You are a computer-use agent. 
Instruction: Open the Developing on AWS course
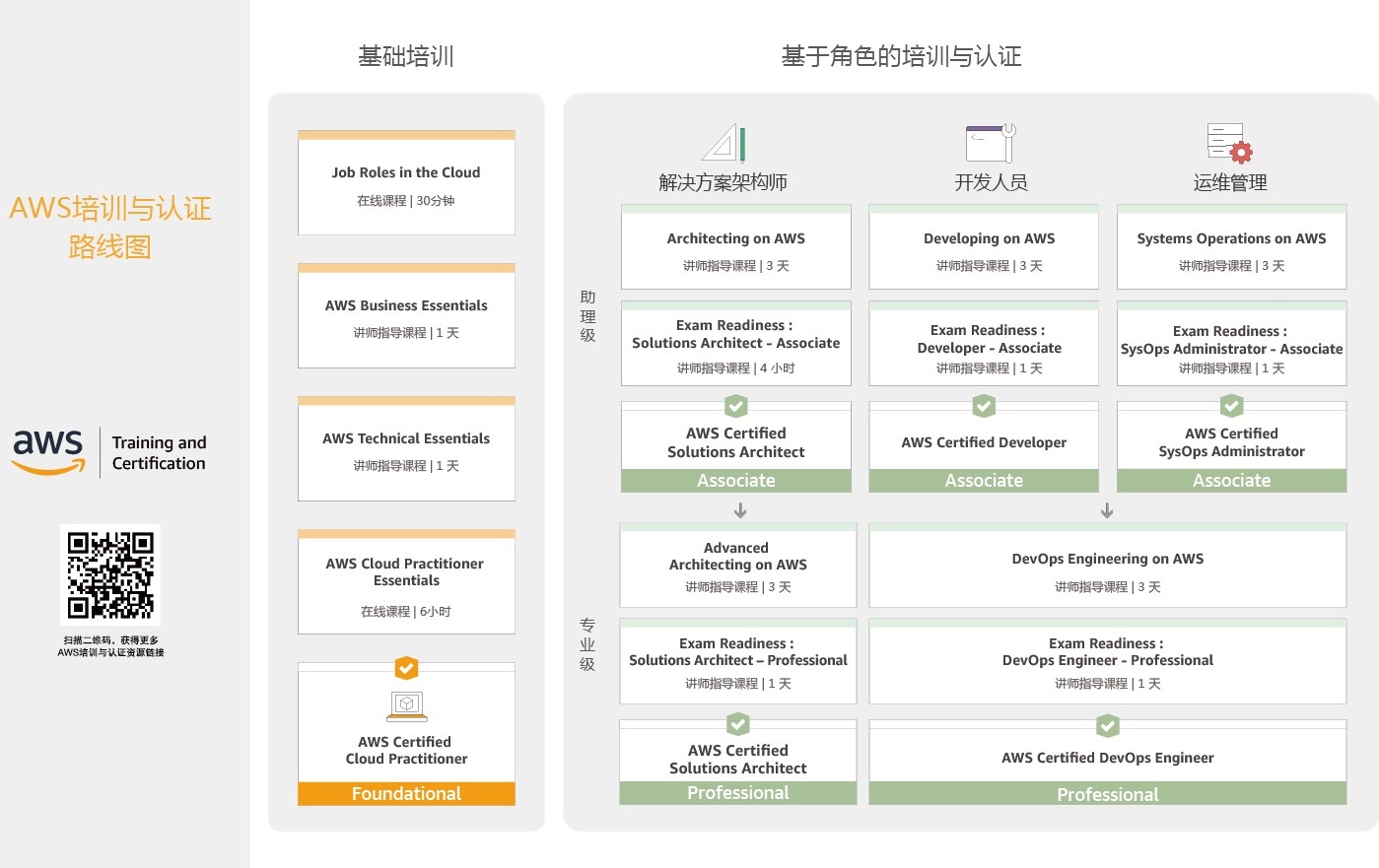(984, 247)
